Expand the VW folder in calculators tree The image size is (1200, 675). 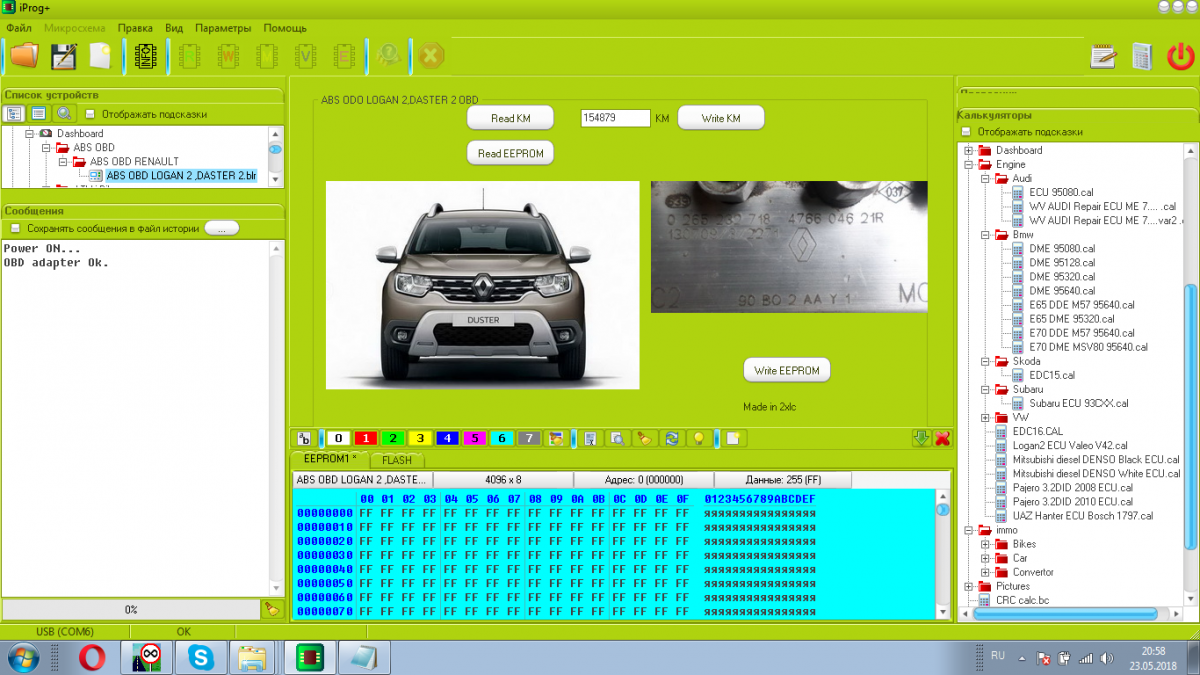pos(985,417)
